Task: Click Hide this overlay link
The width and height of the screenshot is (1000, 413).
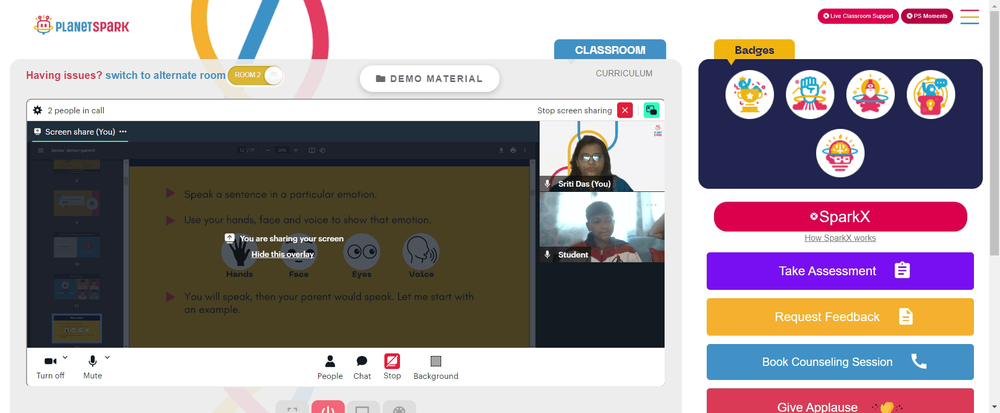Action: tap(283, 254)
